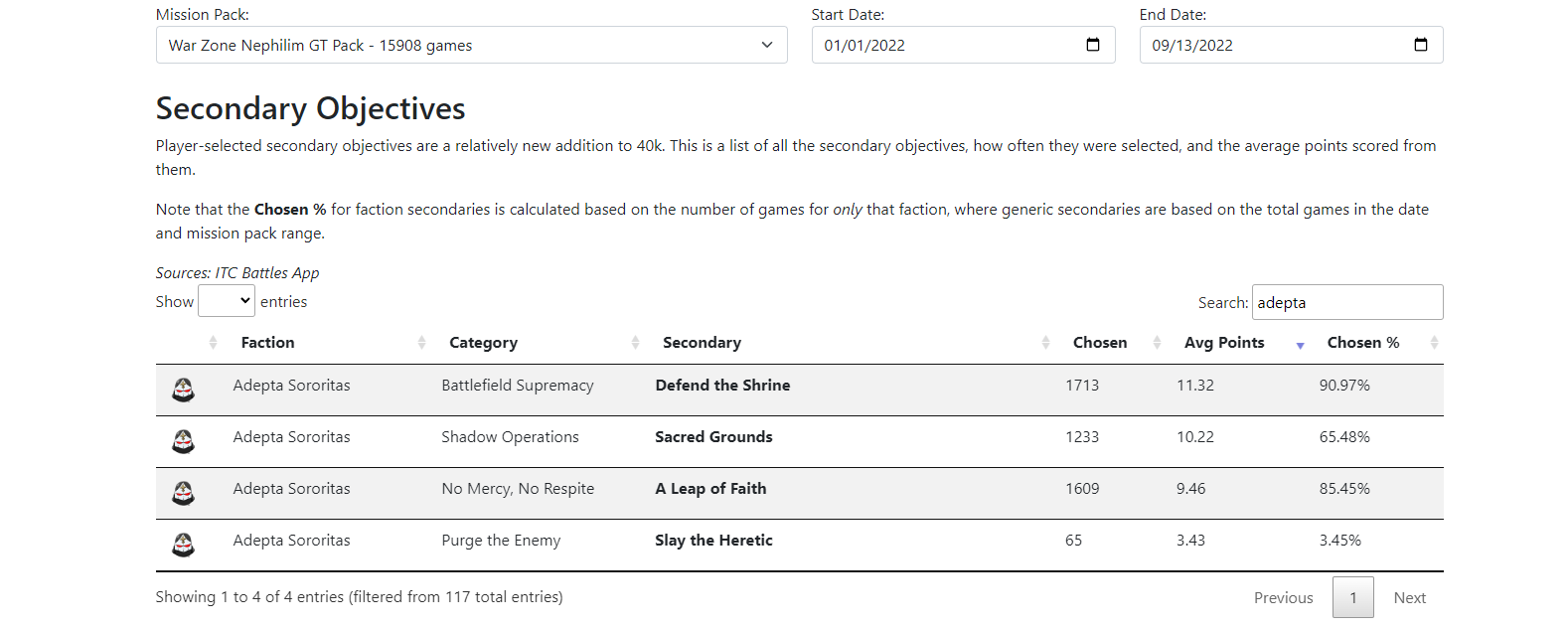Toggle sort order on the Chosen column

click(x=1100, y=343)
